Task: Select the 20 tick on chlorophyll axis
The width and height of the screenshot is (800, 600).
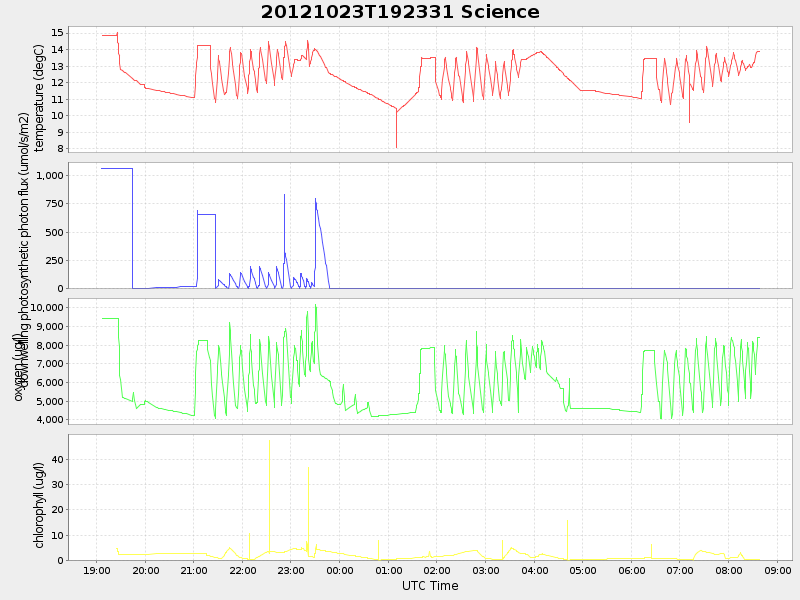Action: coord(57,510)
